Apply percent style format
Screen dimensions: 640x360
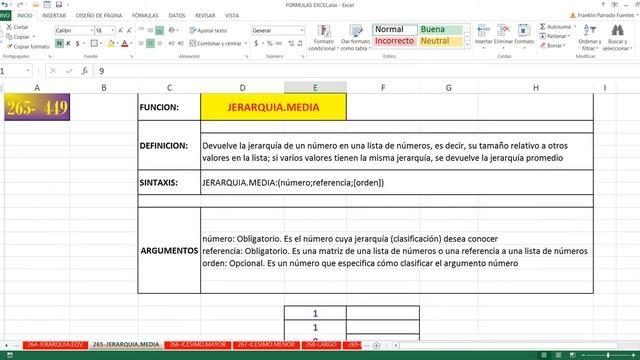pos(269,43)
